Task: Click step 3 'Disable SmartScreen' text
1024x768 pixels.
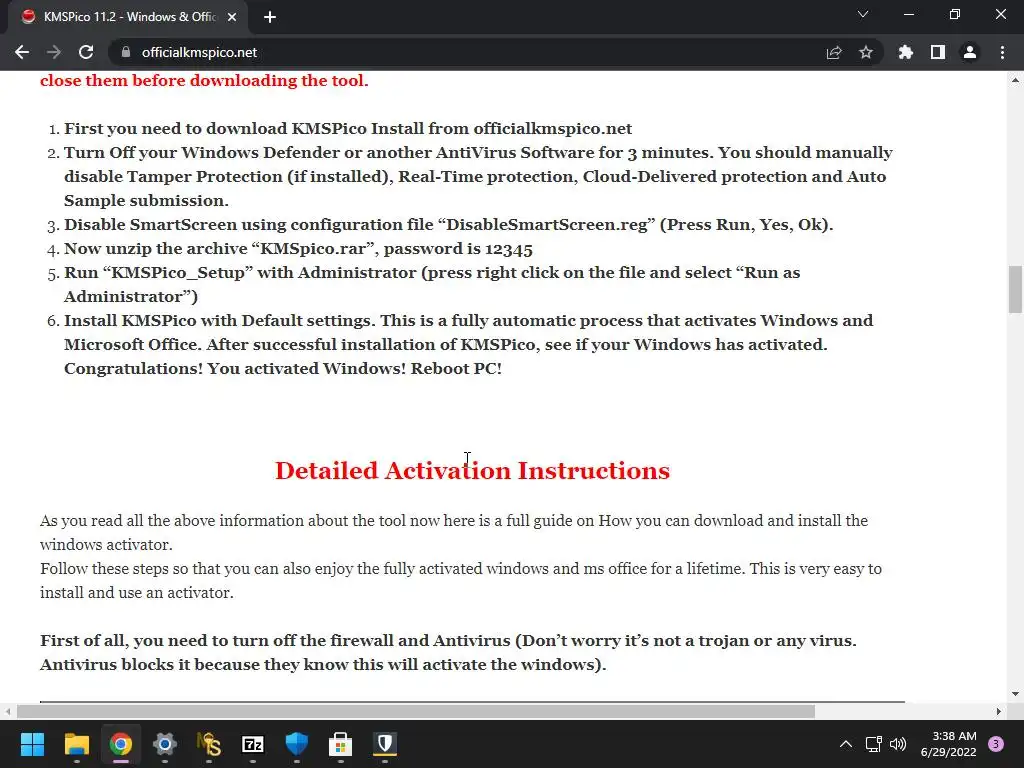Action: (x=449, y=225)
